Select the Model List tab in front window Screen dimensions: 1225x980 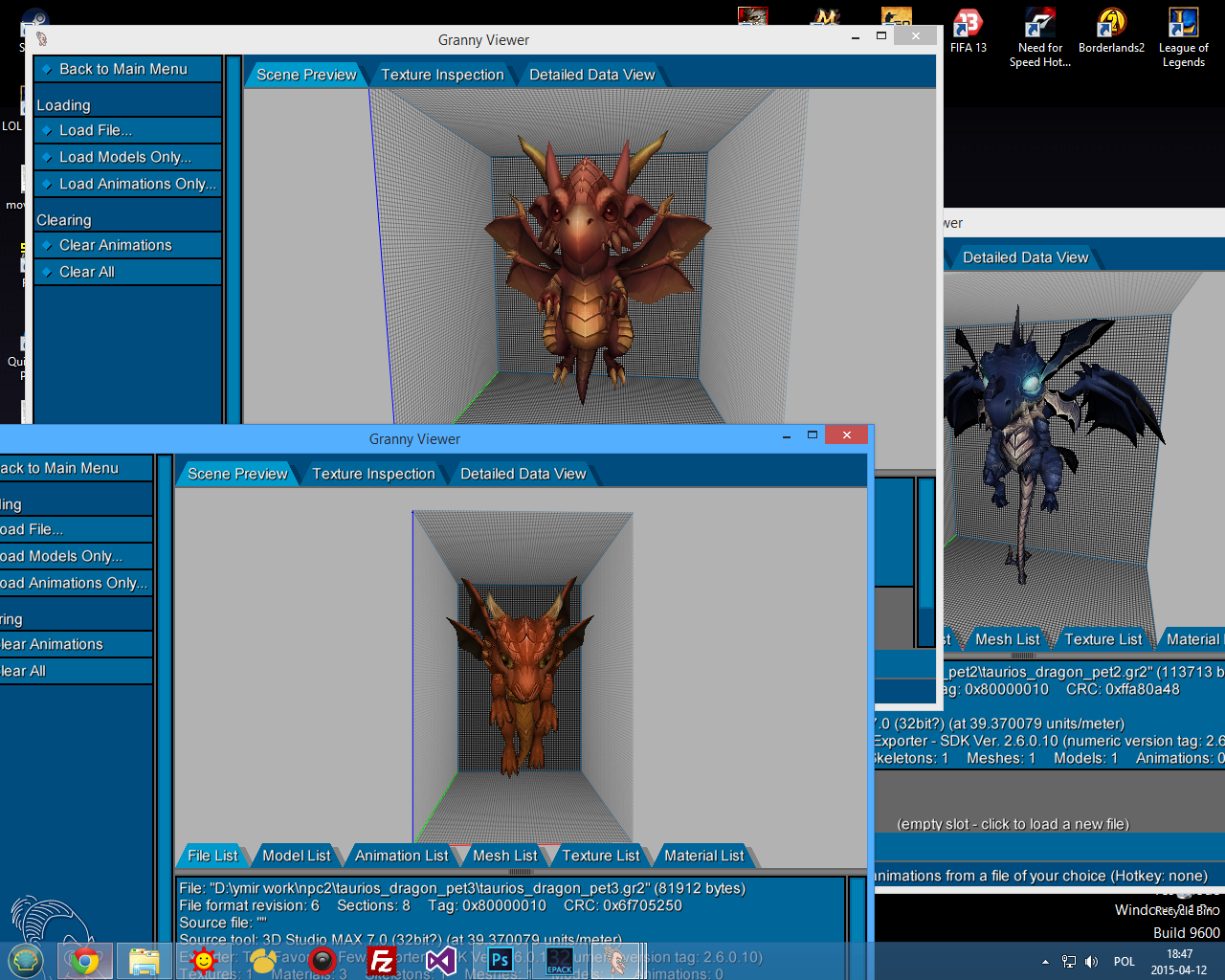click(297, 856)
